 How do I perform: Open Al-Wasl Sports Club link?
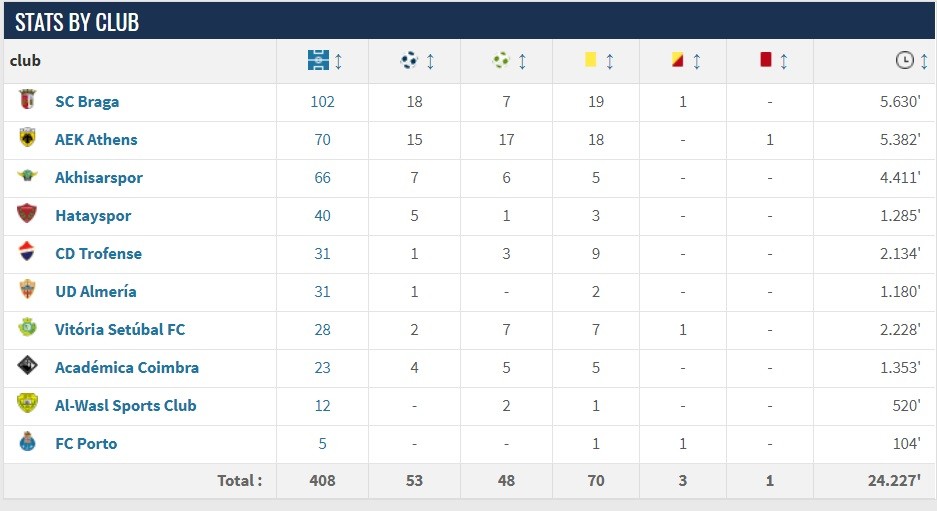pyautogui.click(x=126, y=406)
